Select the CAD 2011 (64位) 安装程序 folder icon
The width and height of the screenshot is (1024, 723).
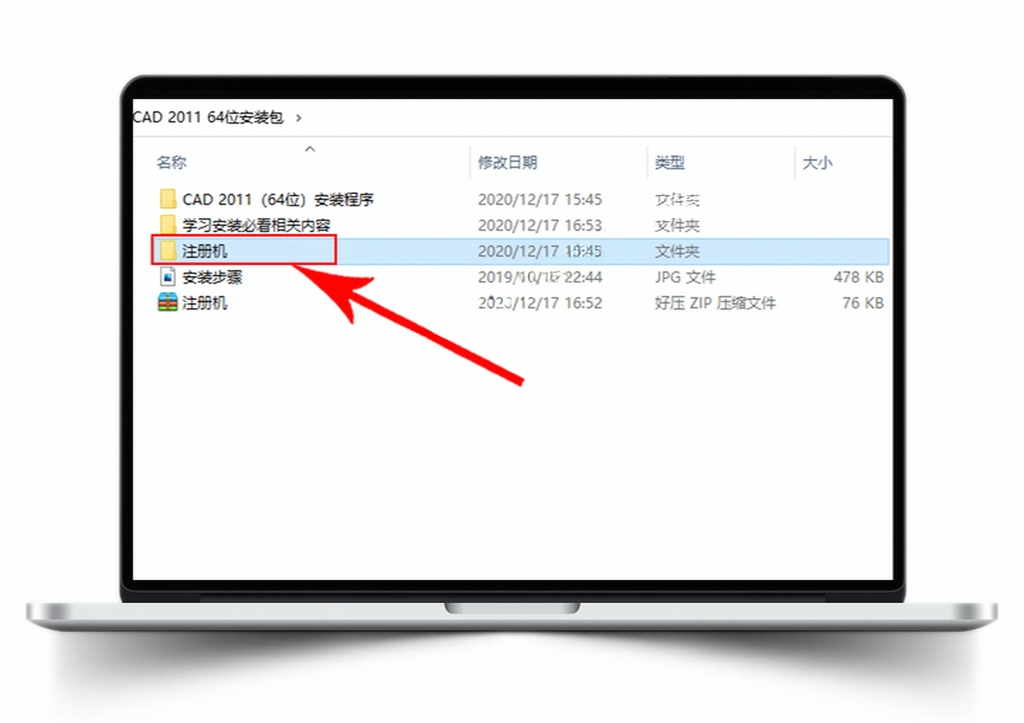click(168, 199)
